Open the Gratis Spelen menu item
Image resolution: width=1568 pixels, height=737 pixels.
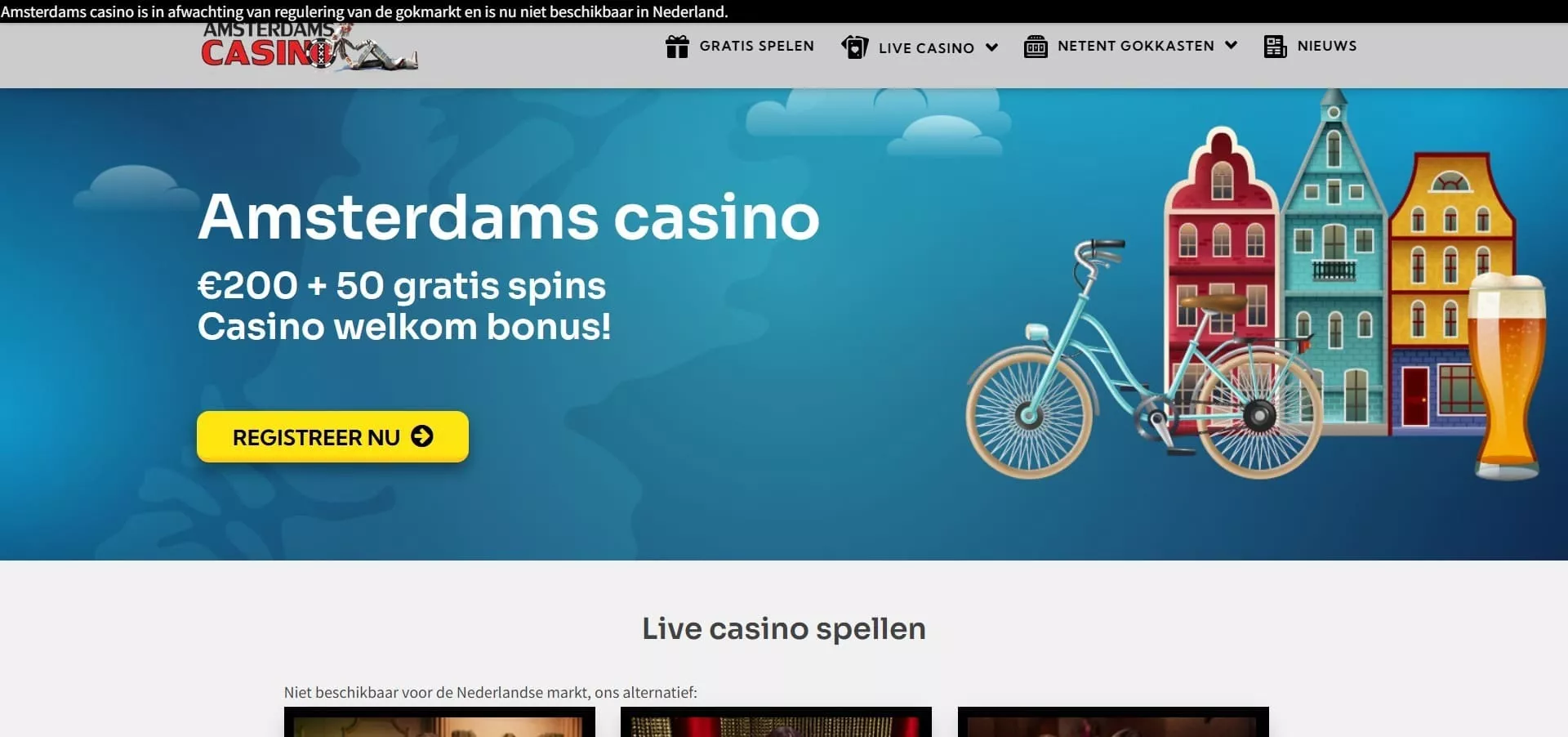740,47
